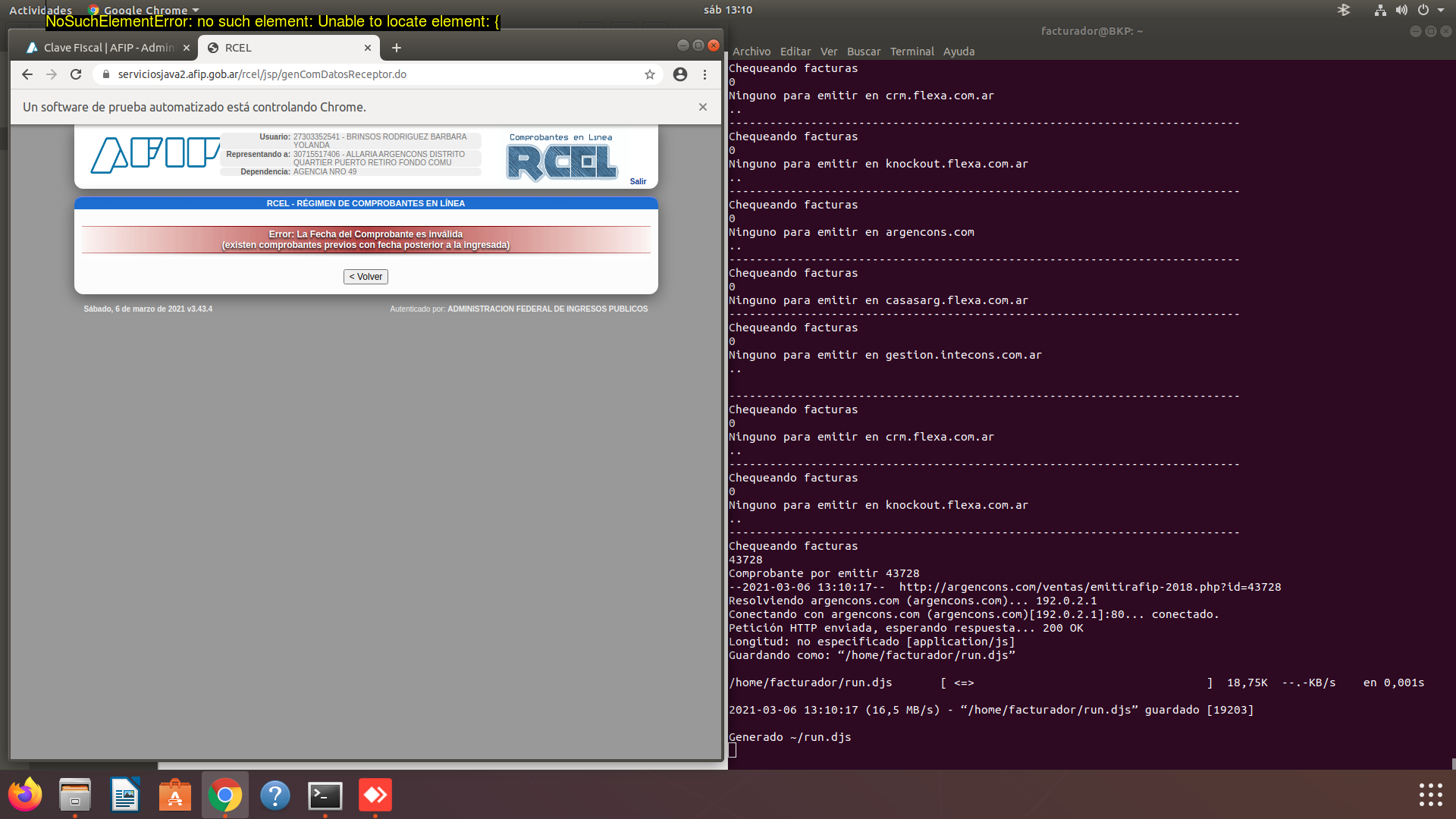Screen dimensions: 1456x819
Task: Select the RCEL tab
Action: point(289,48)
